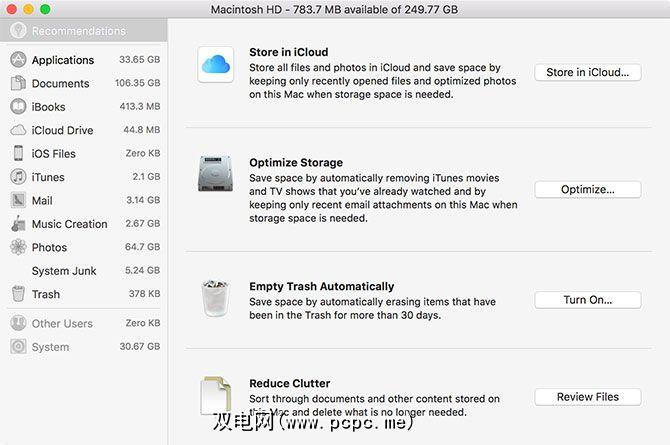Select the iCloud Drive label
The height and width of the screenshot is (445, 670).
point(62,130)
